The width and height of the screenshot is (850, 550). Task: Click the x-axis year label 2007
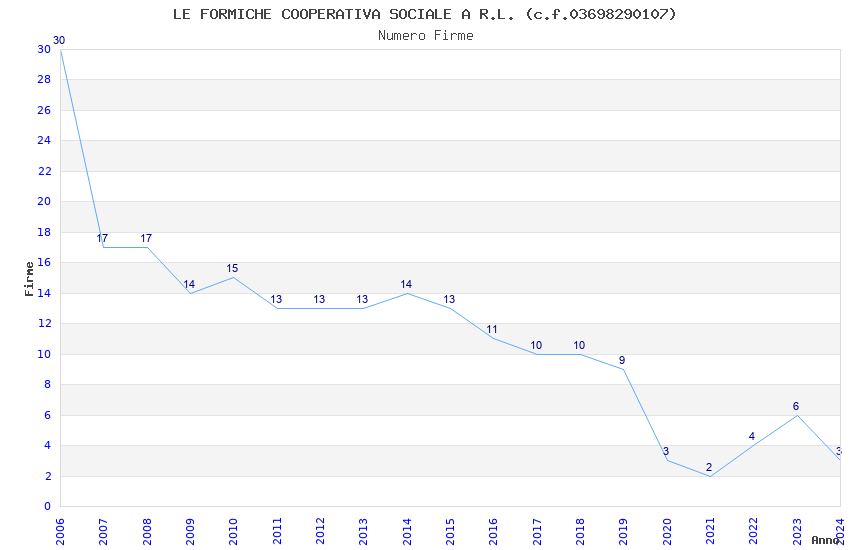tap(103, 531)
